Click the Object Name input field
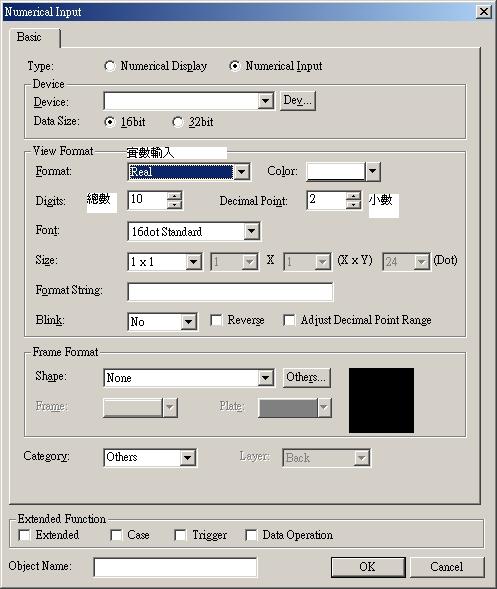This screenshot has height=589, width=497. coord(175,567)
